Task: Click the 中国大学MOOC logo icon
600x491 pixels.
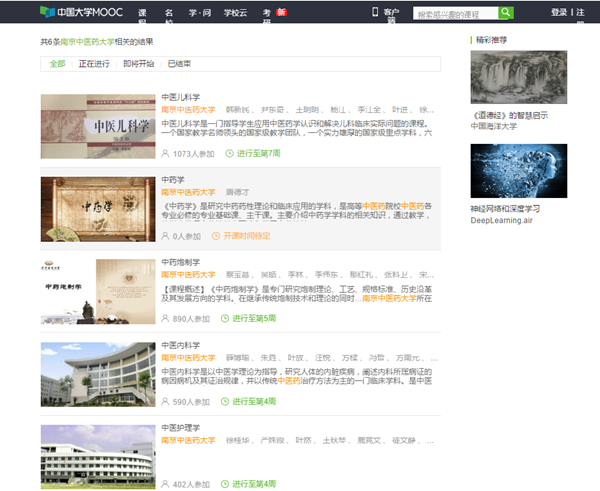Action: click(49, 13)
